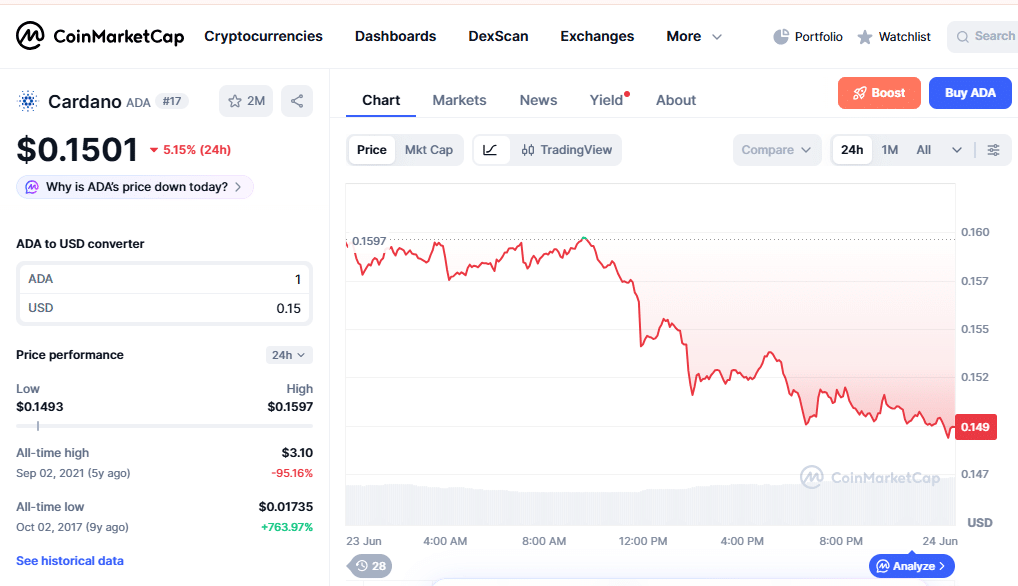This screenshot has height=586, width=1018.
Task: Open chart settings sliders icon
Action: 993,150
